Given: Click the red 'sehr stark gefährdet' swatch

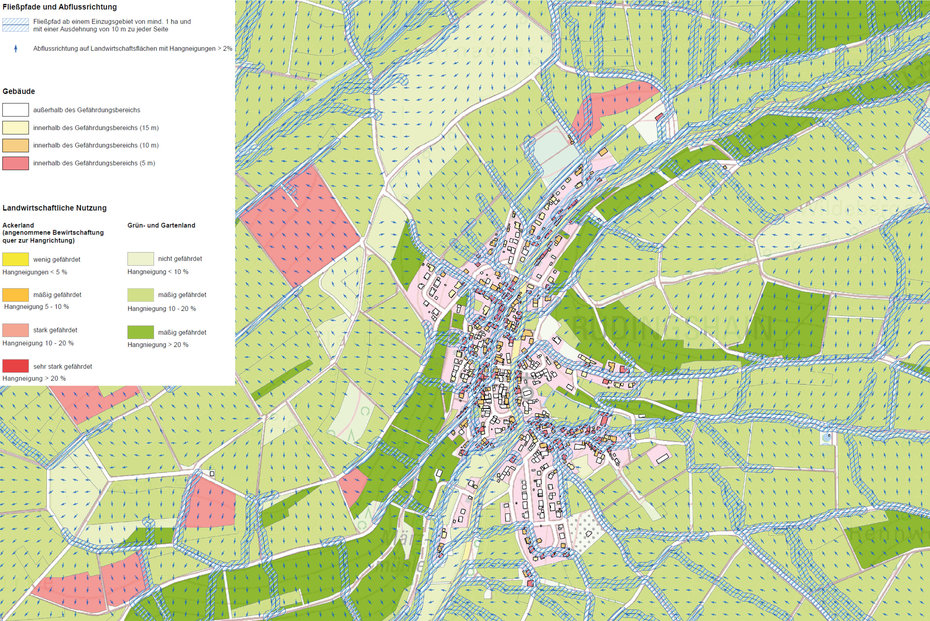Looking at the screenshot, I should click(x=15, y=366).
